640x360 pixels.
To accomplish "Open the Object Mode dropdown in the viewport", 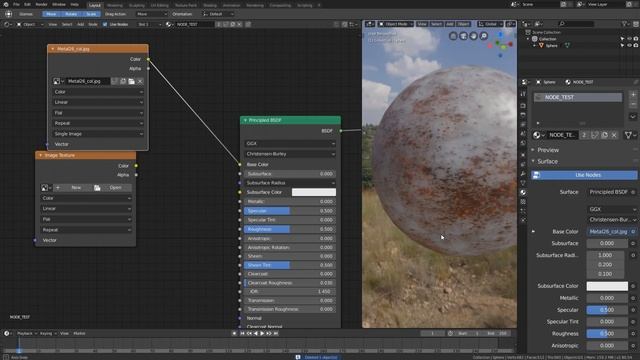I will click(x=396, y=24).
